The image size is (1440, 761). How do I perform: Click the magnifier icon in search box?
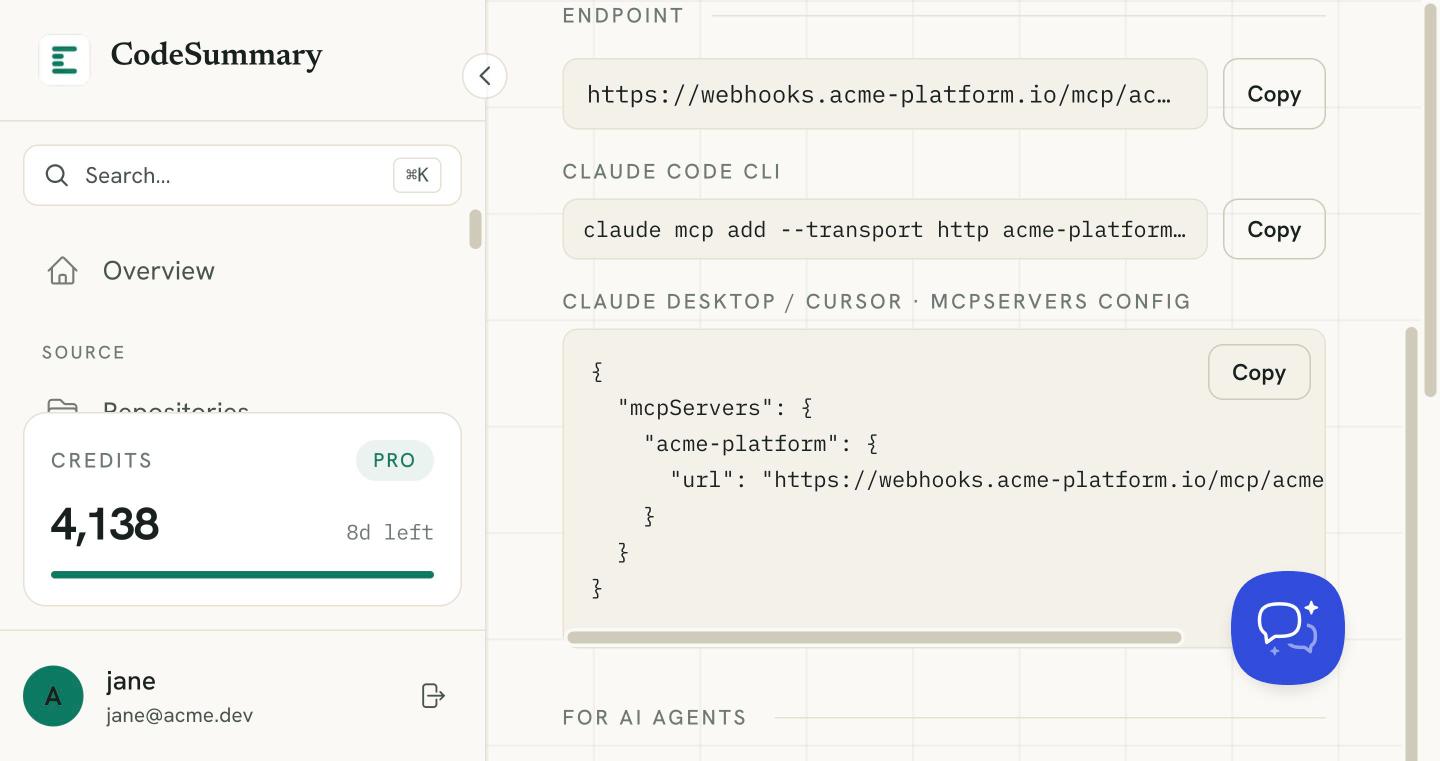pyautogui.click(x=57, y=176)
